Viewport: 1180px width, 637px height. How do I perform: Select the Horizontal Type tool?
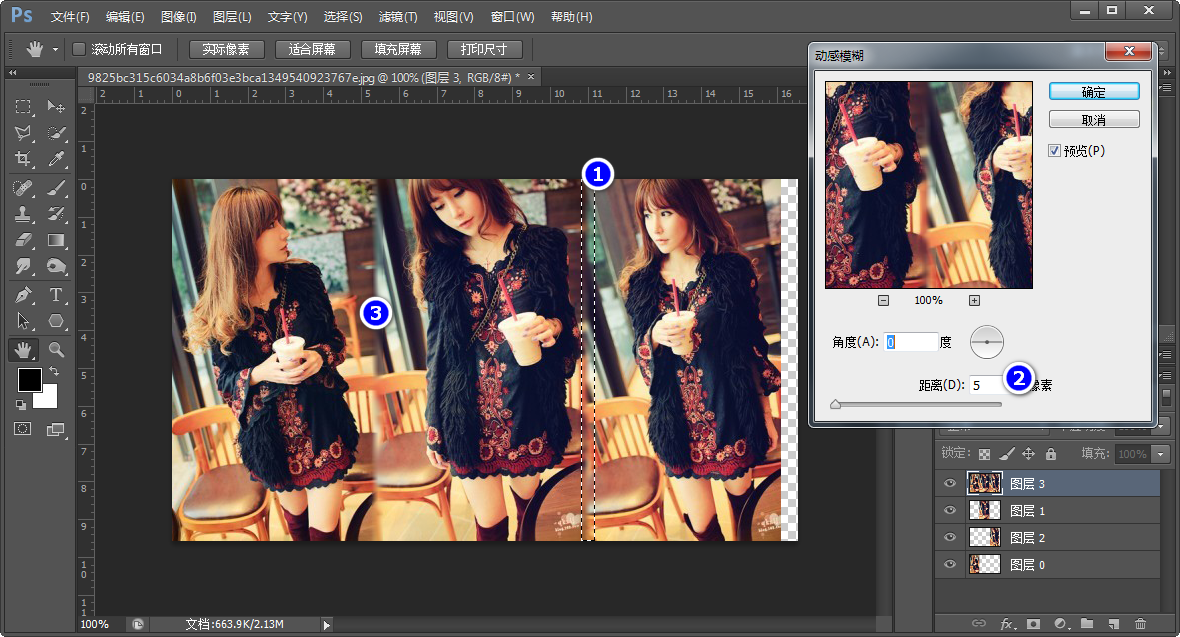coord(56,294)
